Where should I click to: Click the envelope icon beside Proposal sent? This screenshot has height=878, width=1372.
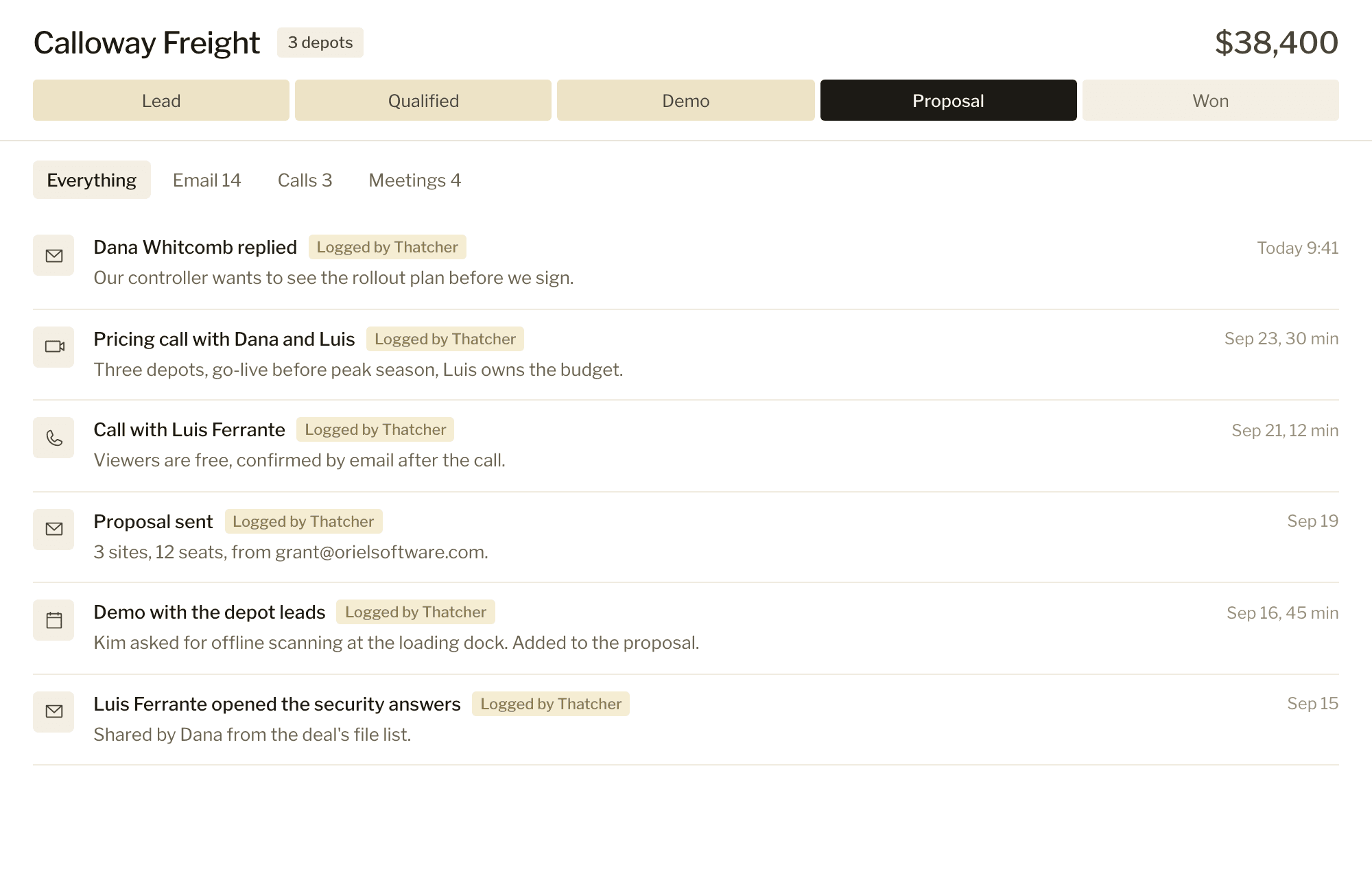pos(54,530)
